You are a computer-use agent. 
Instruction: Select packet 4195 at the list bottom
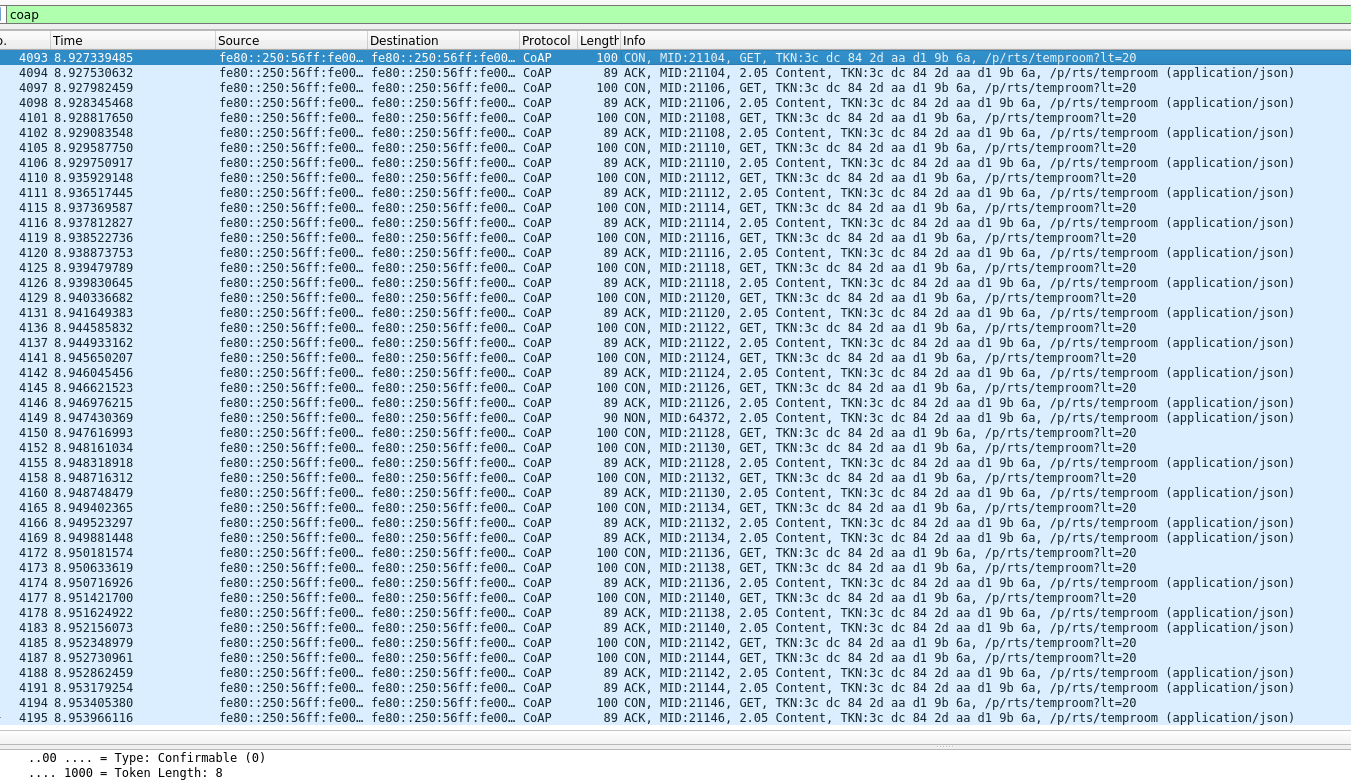pyautogui.click(x=400, y=718)
